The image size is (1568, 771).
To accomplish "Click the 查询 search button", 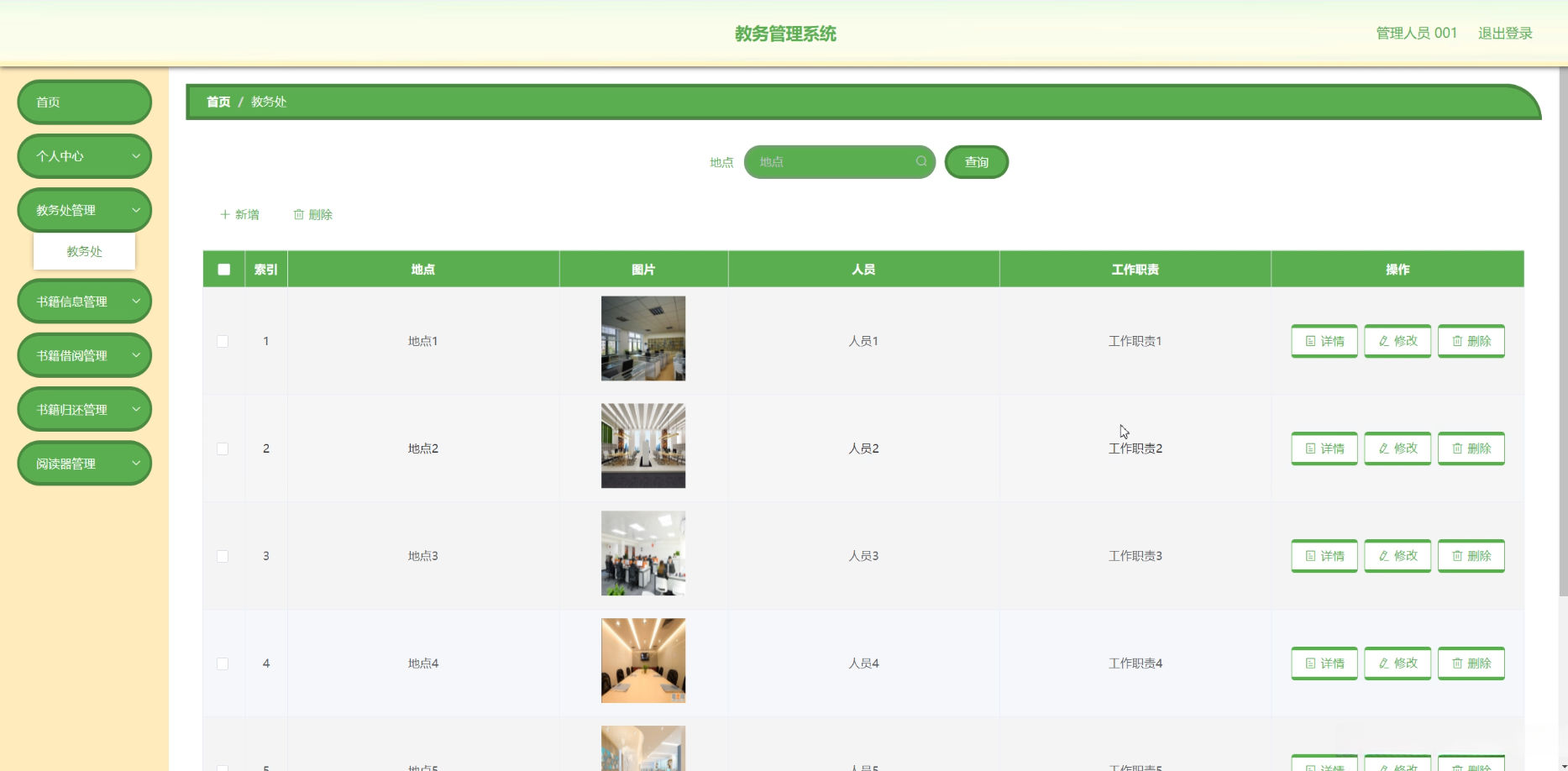I will tap(977, 162).
